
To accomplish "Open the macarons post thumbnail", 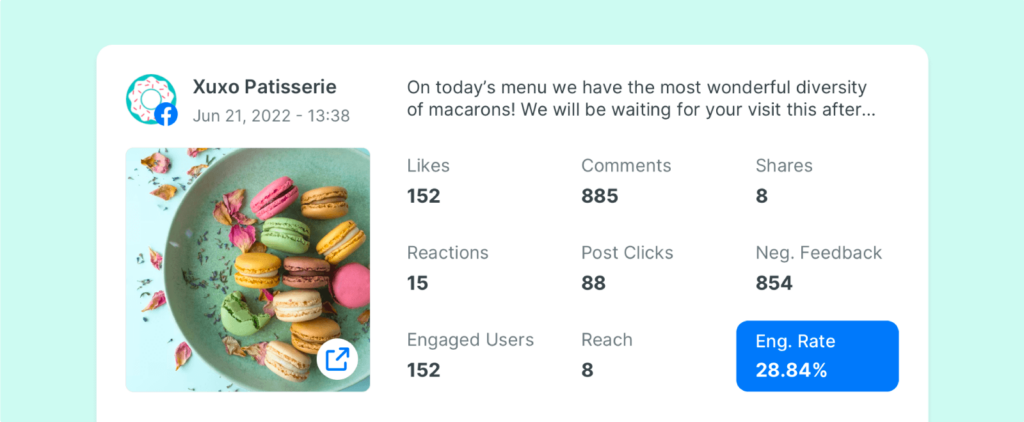I will pyautogui.click(x=248, y=270).
